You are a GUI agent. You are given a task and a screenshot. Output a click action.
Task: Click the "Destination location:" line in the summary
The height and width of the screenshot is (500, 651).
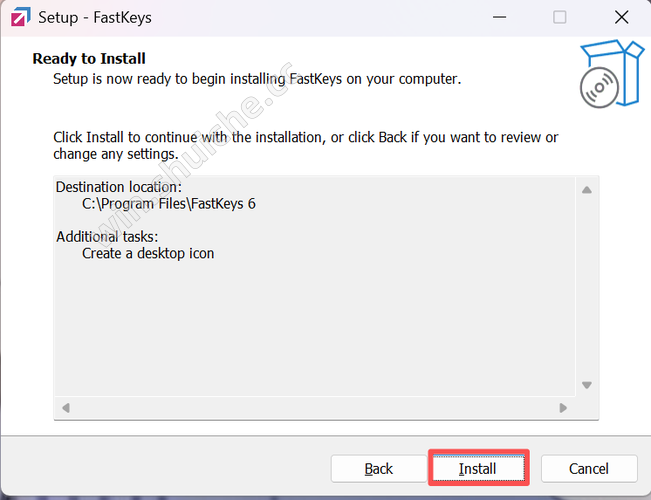[119, 187]
